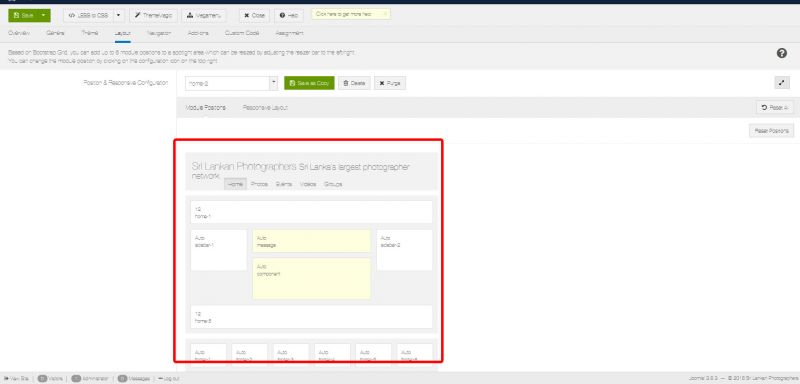Click the Purge layout button
The height and width of the screenshot is (384, 800).
390,83
